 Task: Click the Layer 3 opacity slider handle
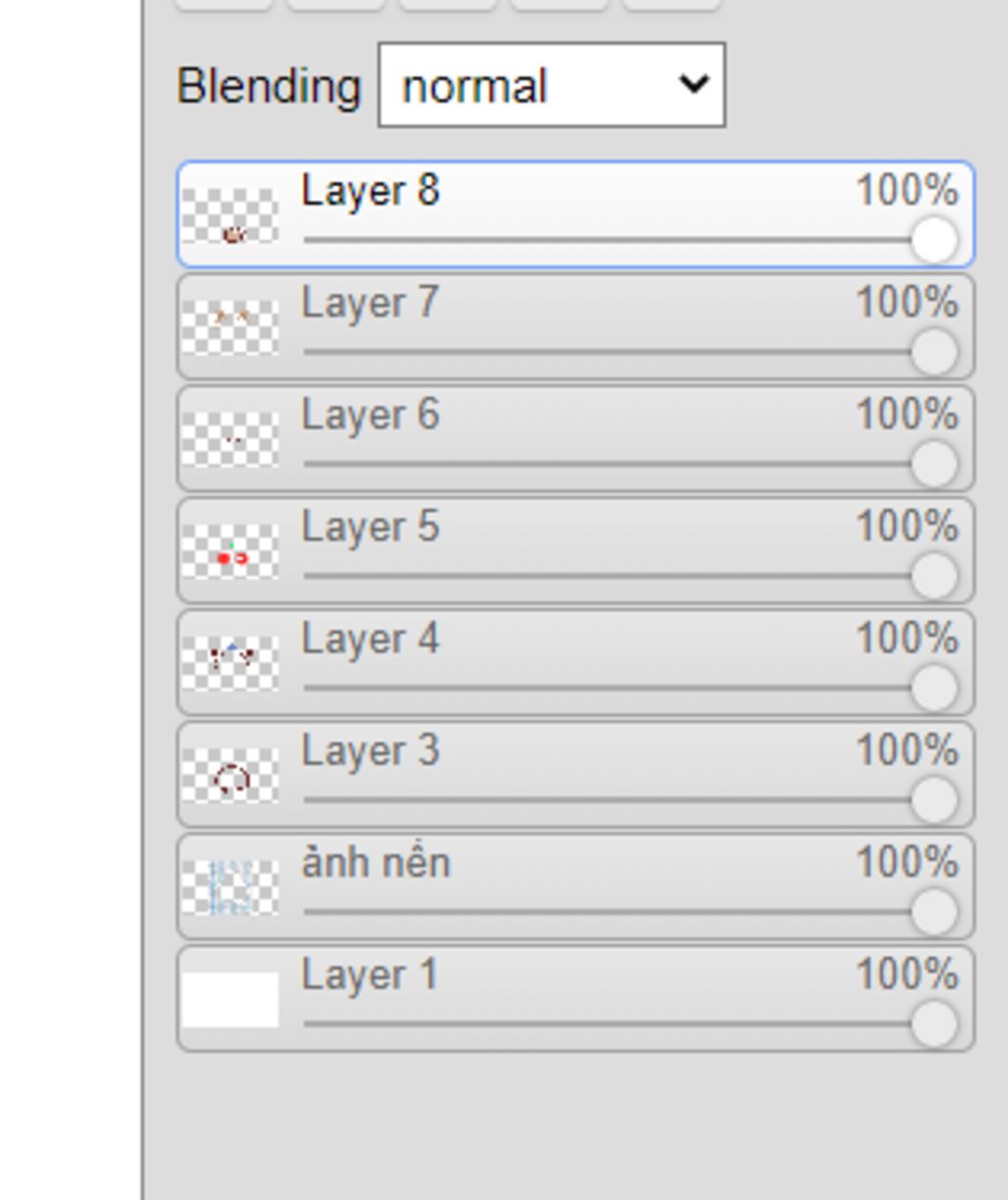point(934,800)
